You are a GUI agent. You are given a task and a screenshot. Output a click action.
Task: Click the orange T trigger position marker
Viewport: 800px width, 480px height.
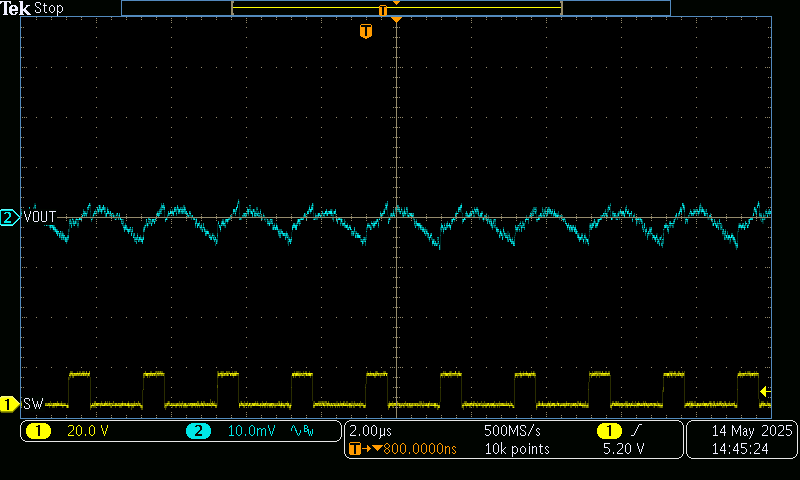coord(366,32)
